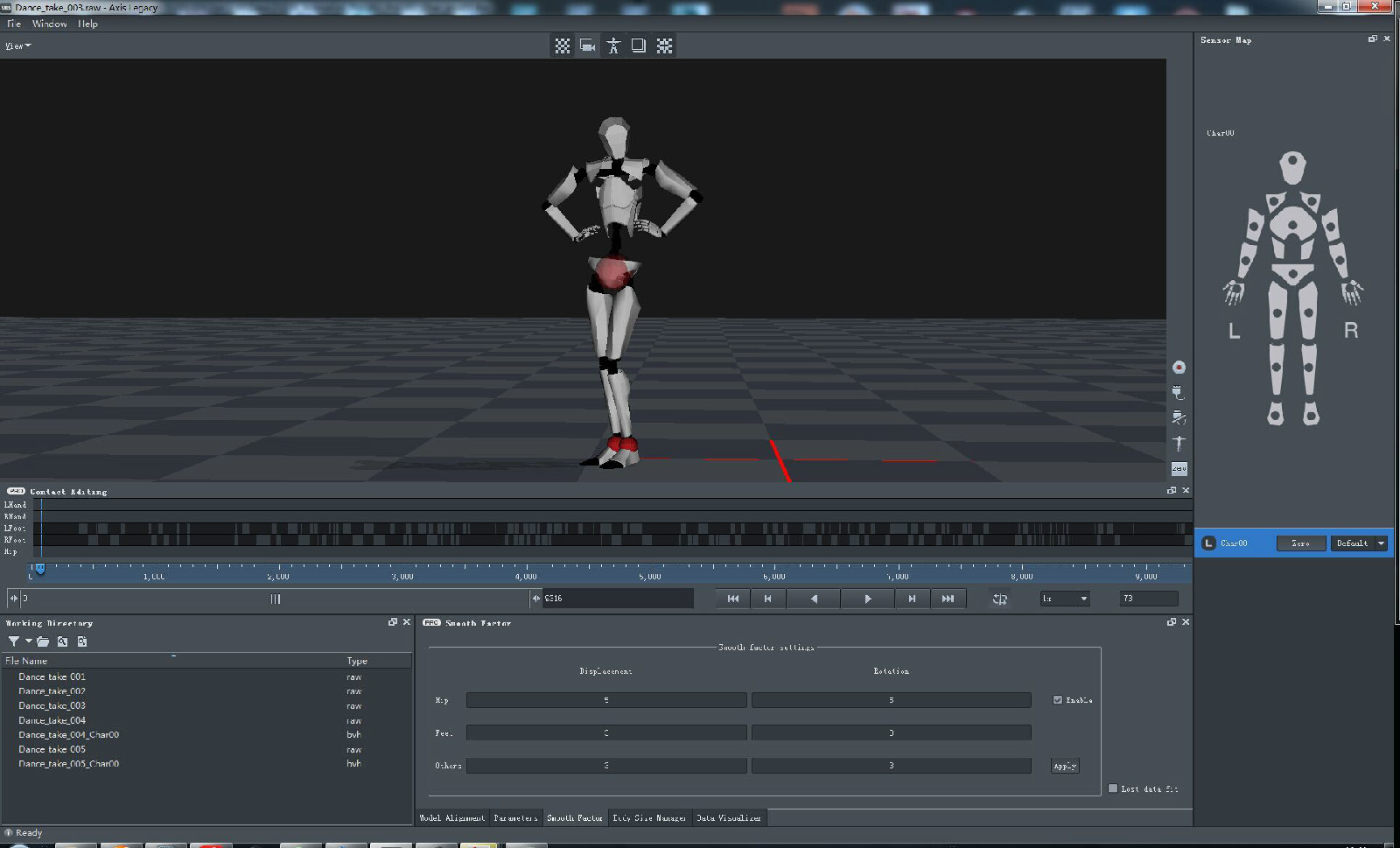The image size is (1400, 848).
Task: Click the Hip Displacement slider
Action: click(x=606, y=700)
